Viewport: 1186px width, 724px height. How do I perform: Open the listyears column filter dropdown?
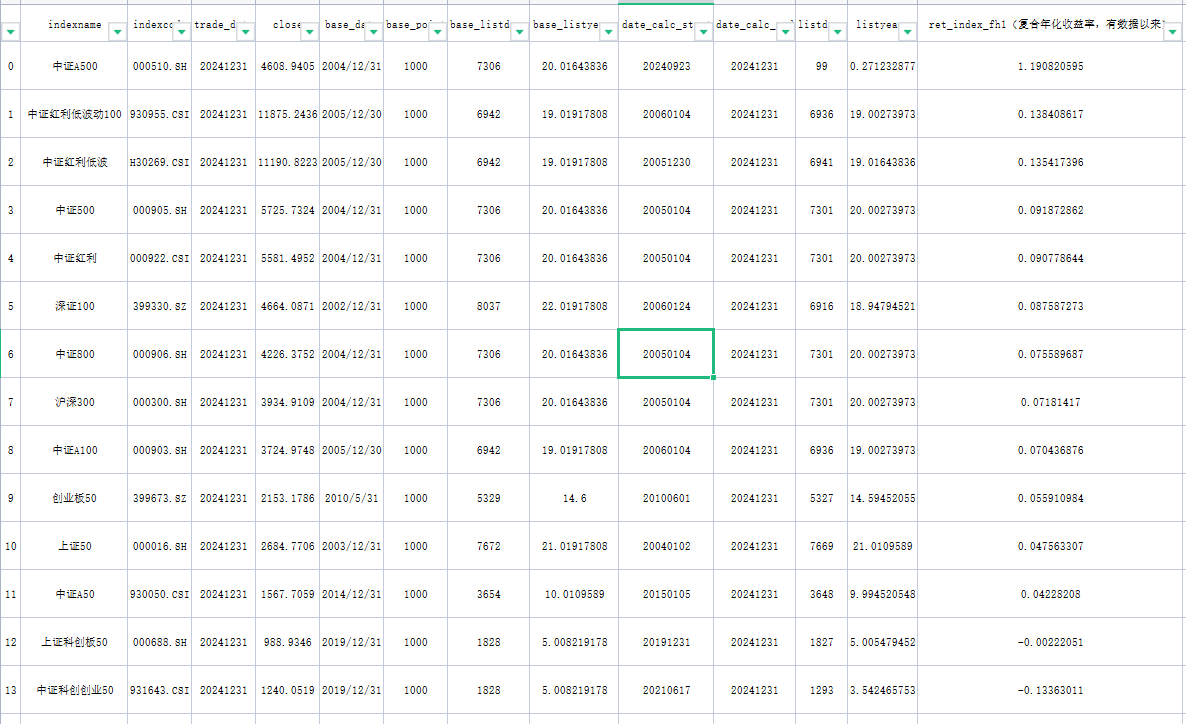coord(906,33)
